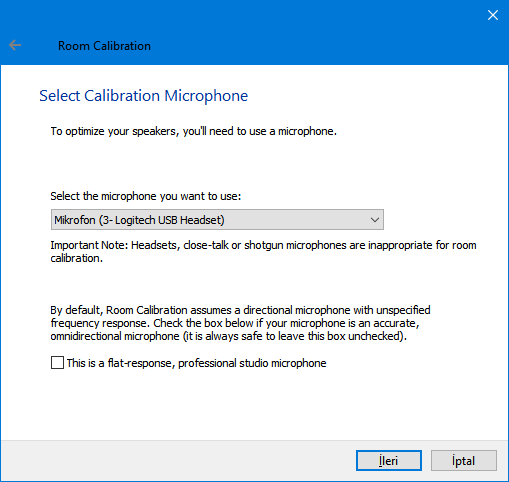
Task: Click the word 'calibration.' ending the Important Note
Action: (76, 258)
